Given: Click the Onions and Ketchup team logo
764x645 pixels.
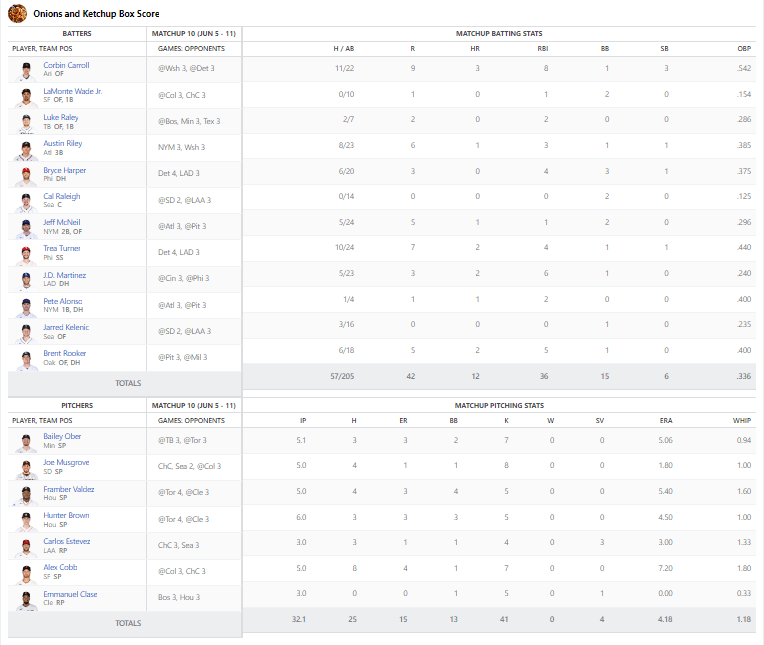Looking at the screenshot, I should tap(17, 14).
